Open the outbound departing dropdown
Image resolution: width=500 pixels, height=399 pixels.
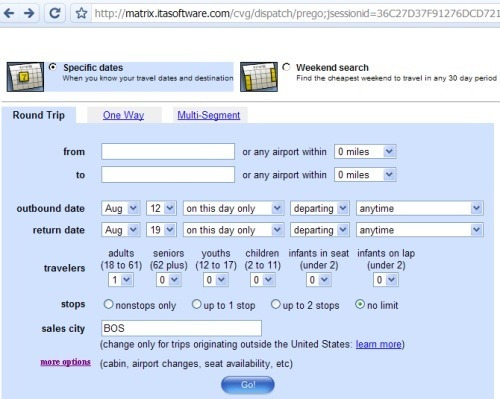pos(320,208)
